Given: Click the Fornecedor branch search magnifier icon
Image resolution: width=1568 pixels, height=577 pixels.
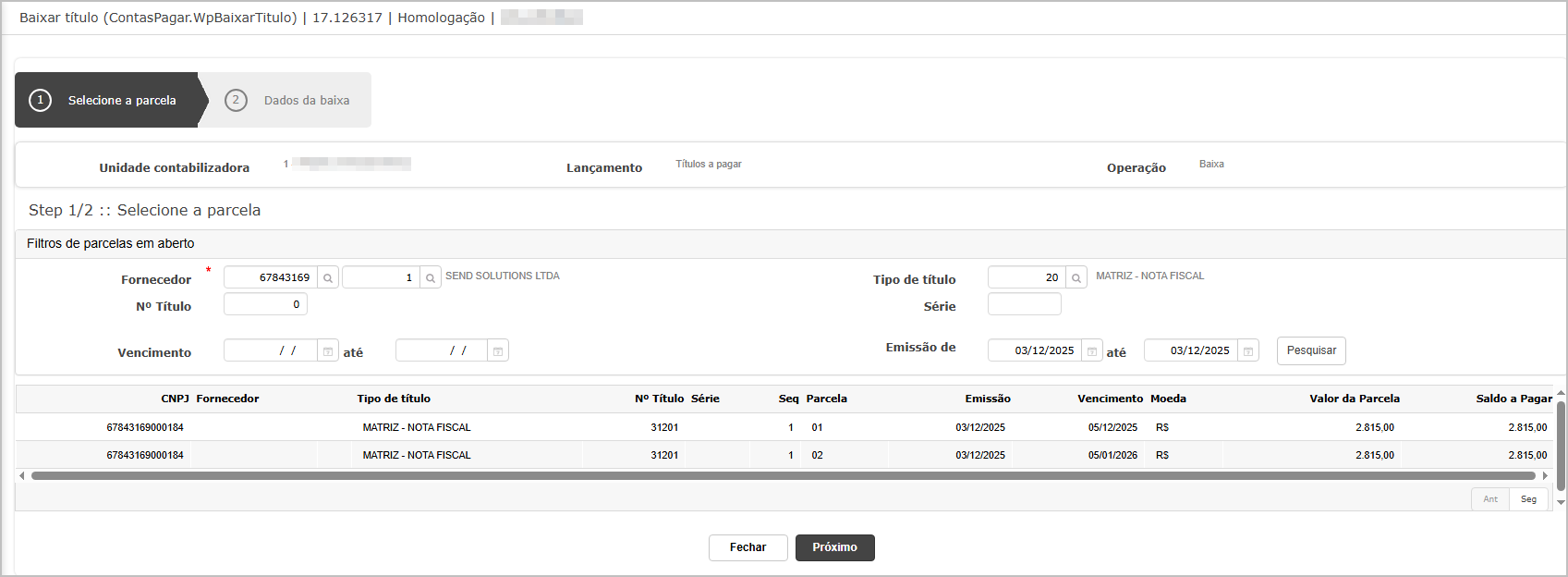Looking at the screenshot, I should pos(431,277).
